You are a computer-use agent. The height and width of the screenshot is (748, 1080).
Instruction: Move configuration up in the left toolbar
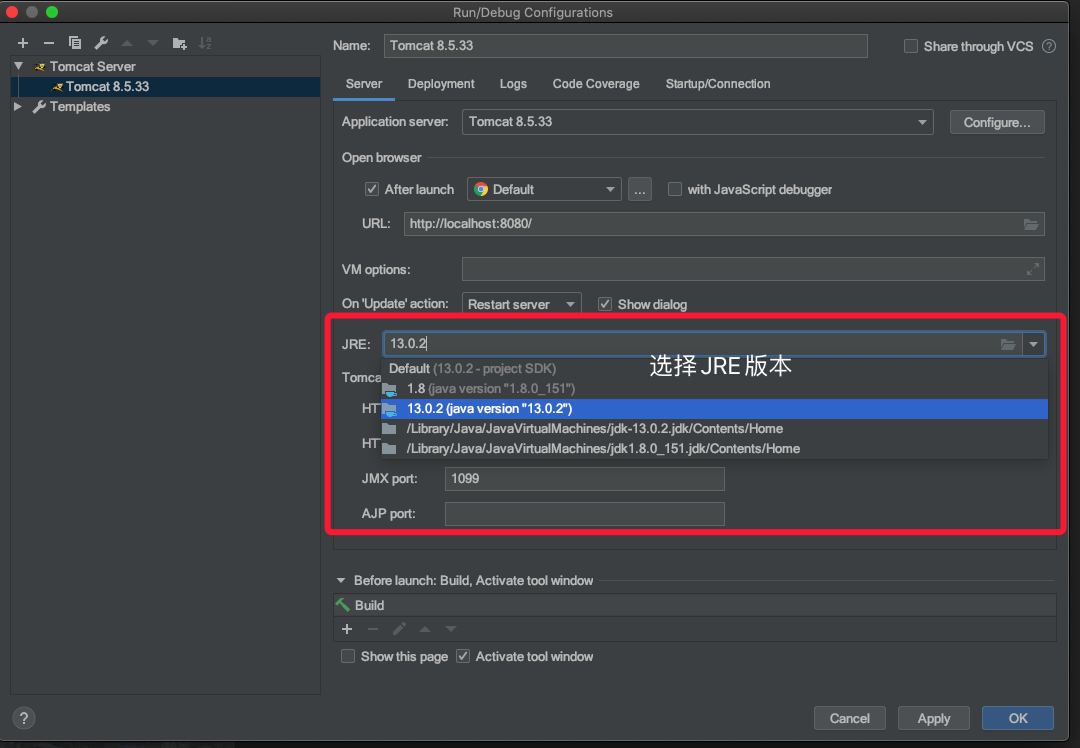click(x=127, y=43)
